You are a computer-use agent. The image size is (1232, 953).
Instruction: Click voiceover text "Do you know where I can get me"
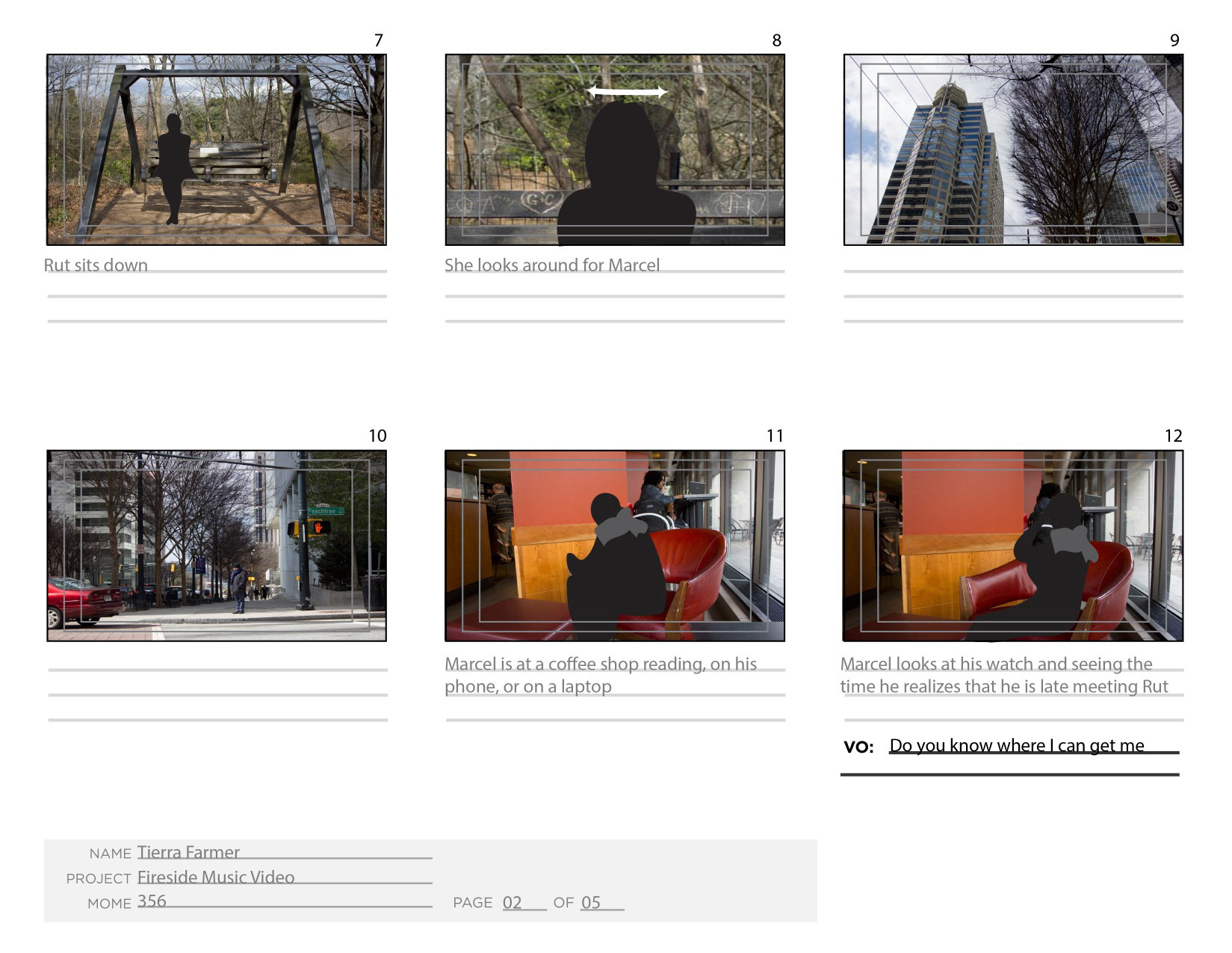pos(1017,745)
